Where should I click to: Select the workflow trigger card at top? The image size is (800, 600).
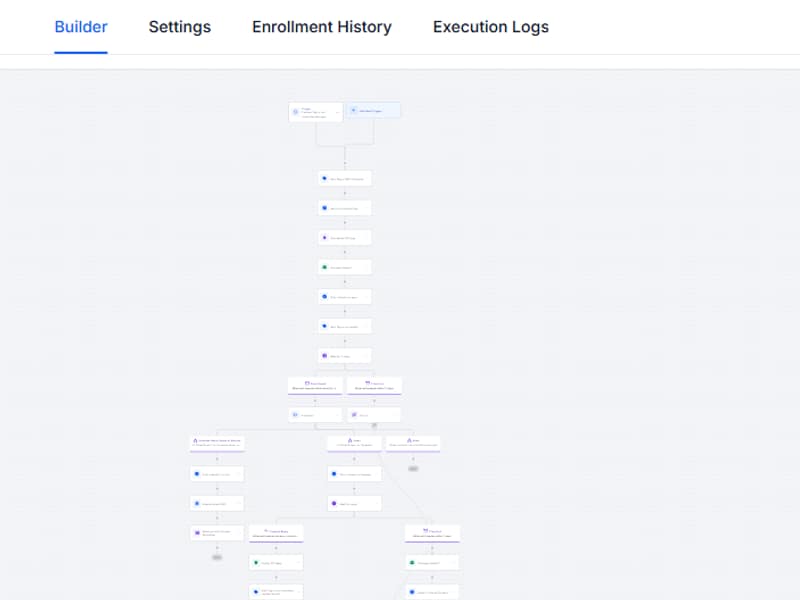point(316,112)
